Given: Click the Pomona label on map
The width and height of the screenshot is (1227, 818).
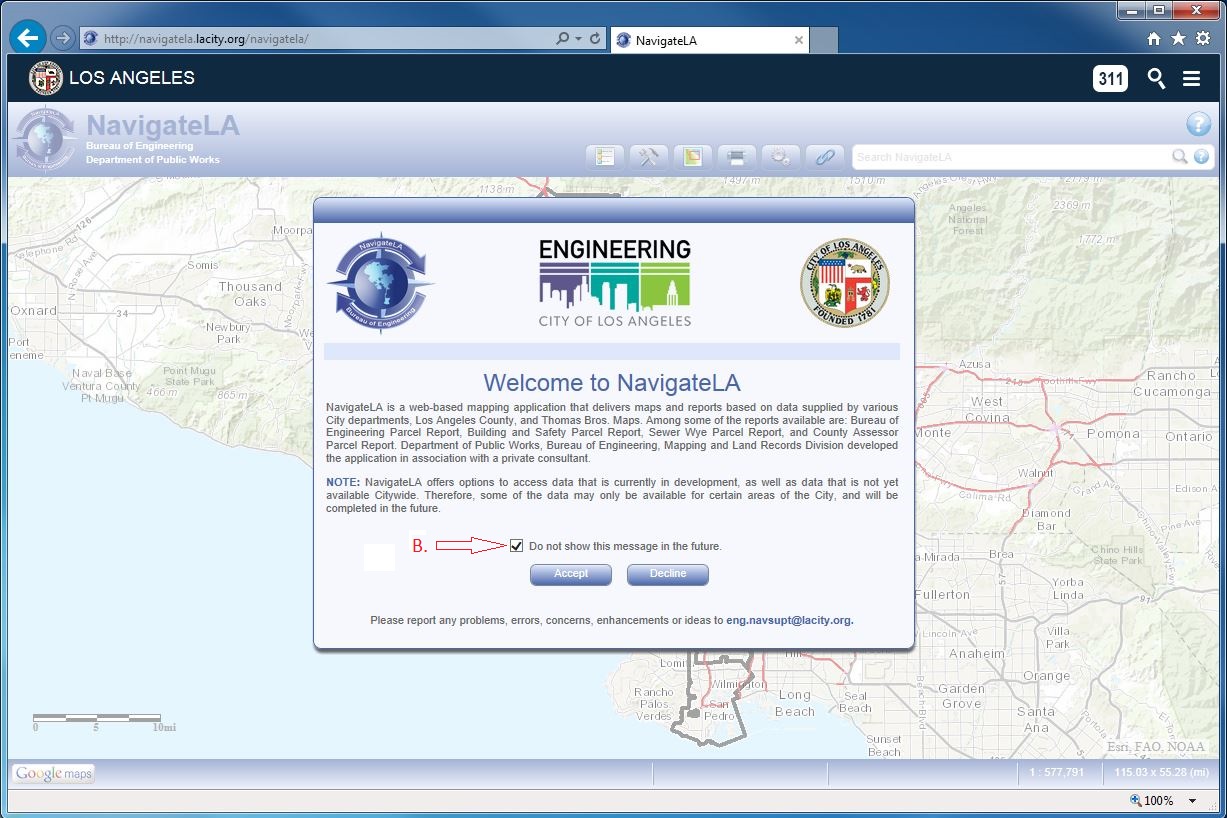Looking at the screenshot, I should coord(1113,435).
